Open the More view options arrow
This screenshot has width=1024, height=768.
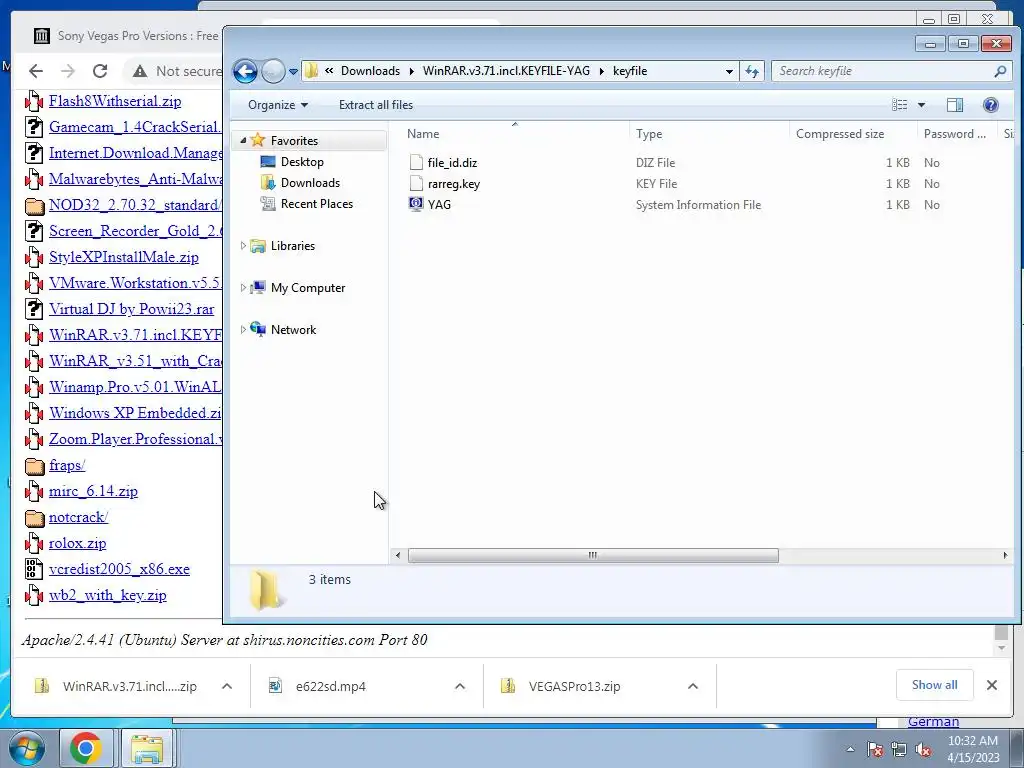921,105
